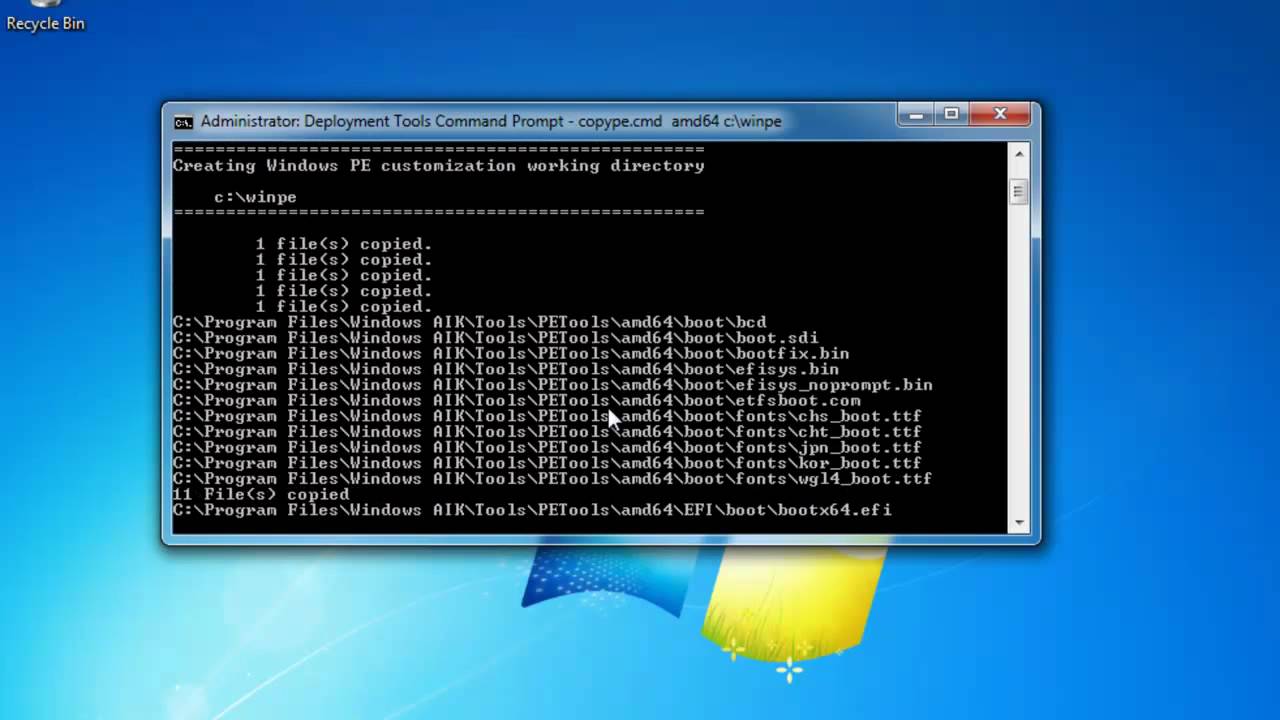Click the line ending in bootfix.bin
1280x720 pixels.
(511, 353)
